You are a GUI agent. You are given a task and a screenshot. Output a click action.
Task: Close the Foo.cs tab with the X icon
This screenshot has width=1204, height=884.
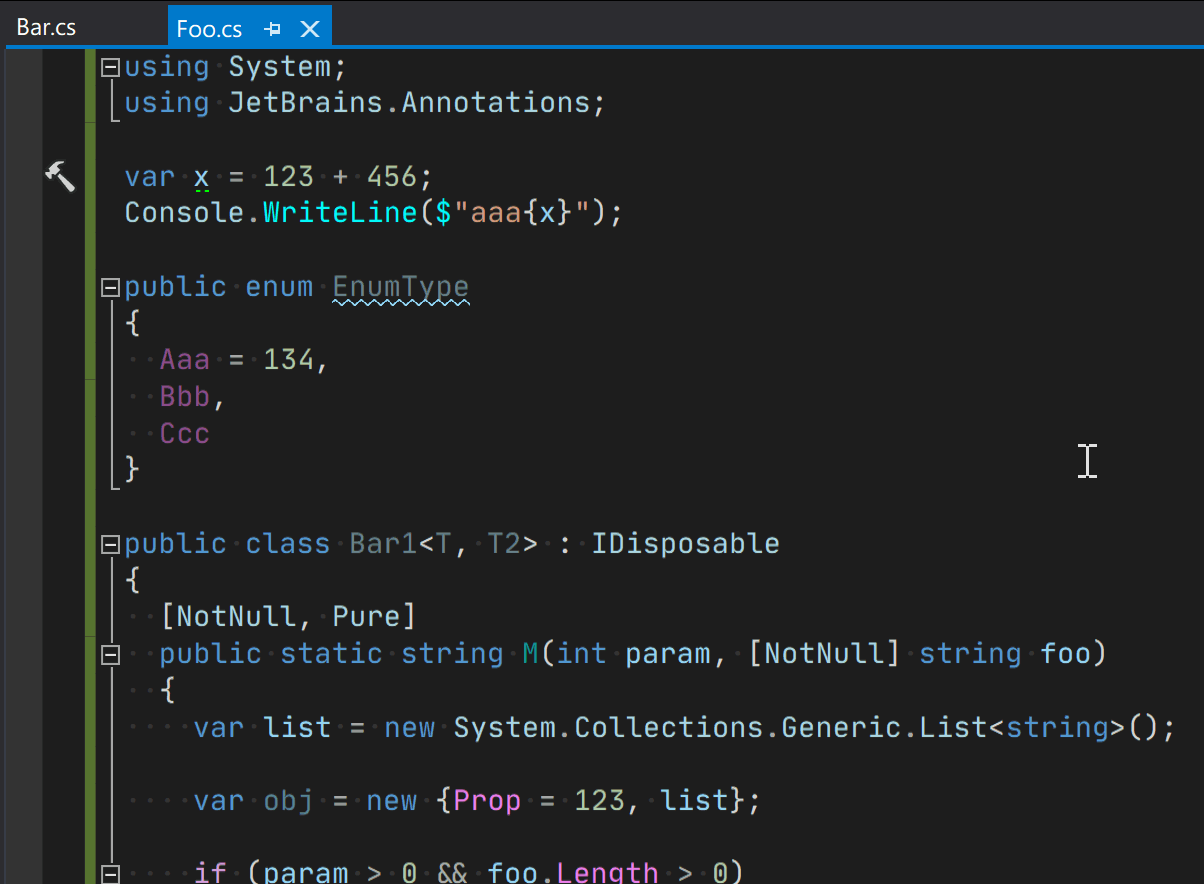point(310,27)
